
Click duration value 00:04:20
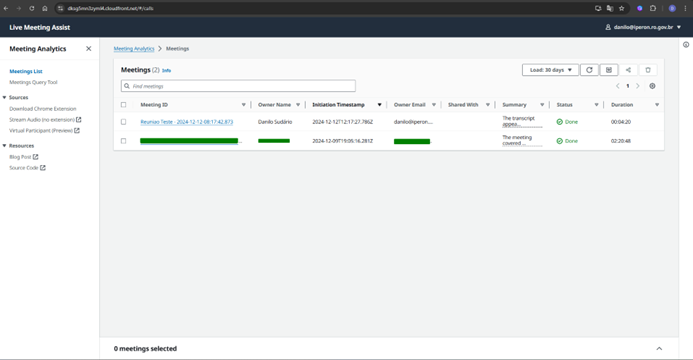pyautogui.click(x=621, y=122)
